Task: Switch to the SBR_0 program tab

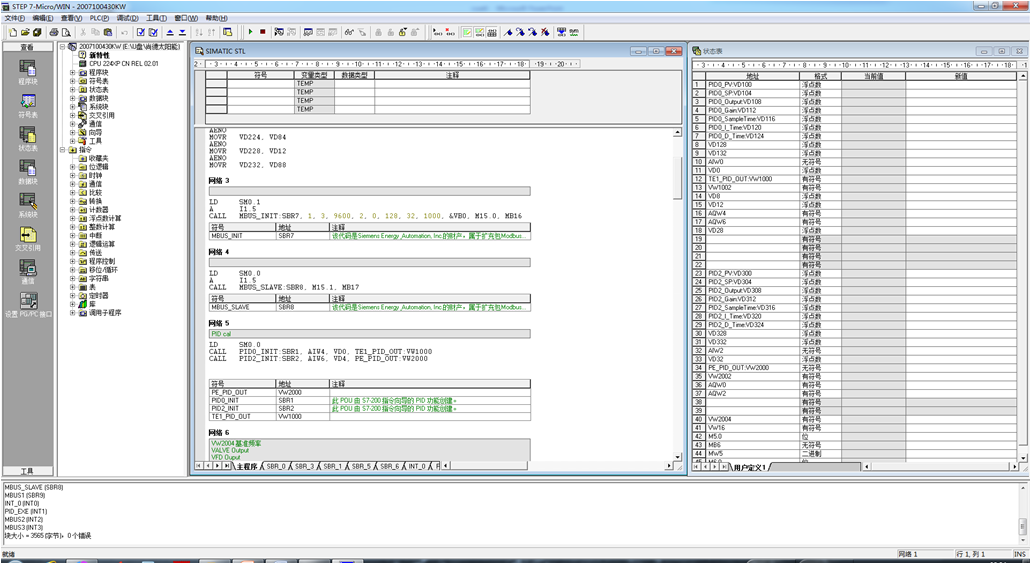Action: click(x=275, y=466)
